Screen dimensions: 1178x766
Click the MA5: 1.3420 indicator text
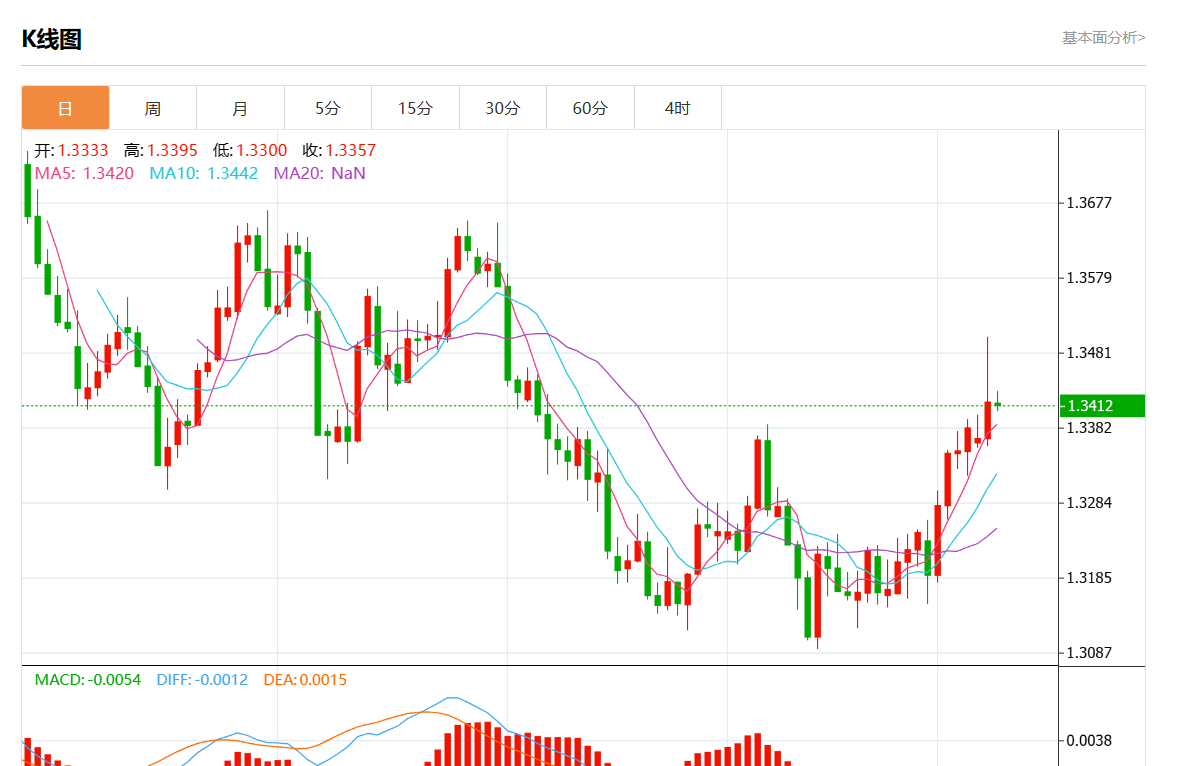pyautogui.click(x=84, y=173)
